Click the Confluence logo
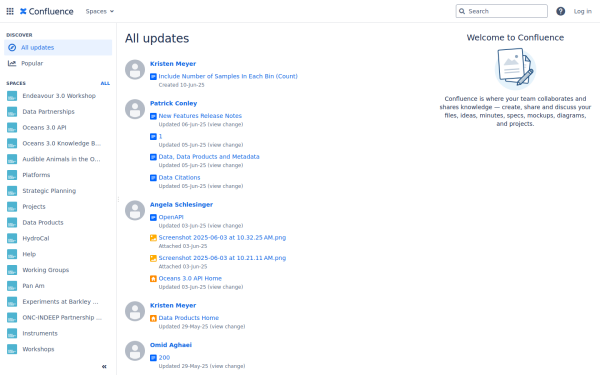This screenshot has width=600, height=375. (47, 11)
